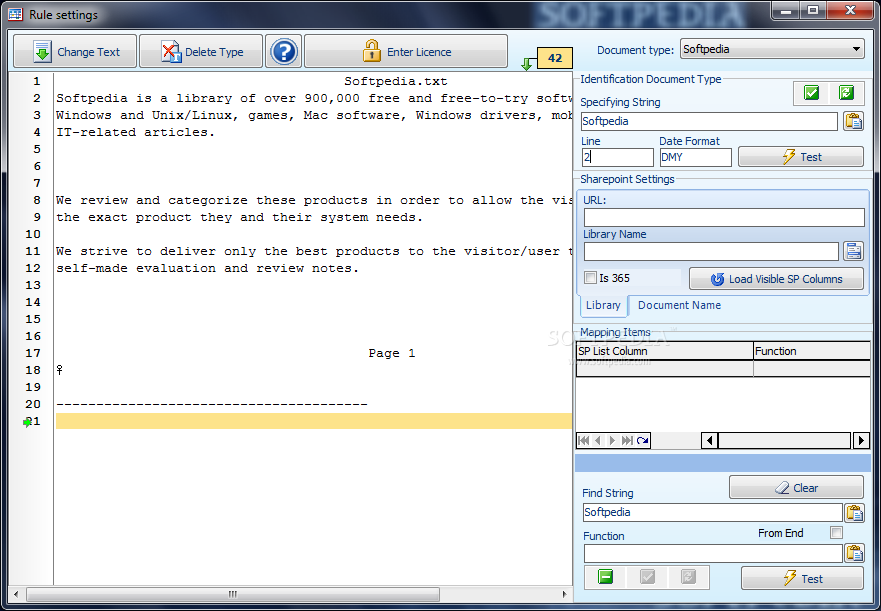The width and height of the screenshot is (881, 611).
Task: Click the Delete Type button
Action: tap(201, 52)
